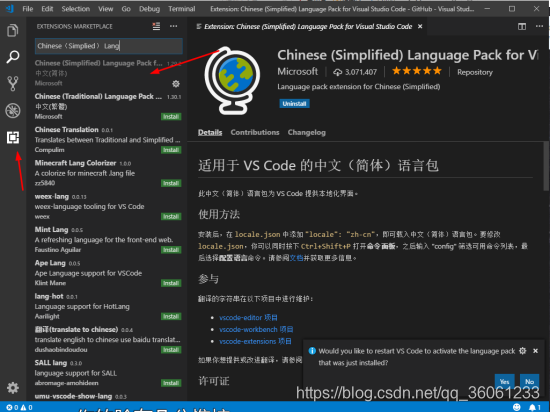The height and width of the screenshot is (412, 550).
Task: Install Chinese Translation extension
Action: click(x=171, y=150)
